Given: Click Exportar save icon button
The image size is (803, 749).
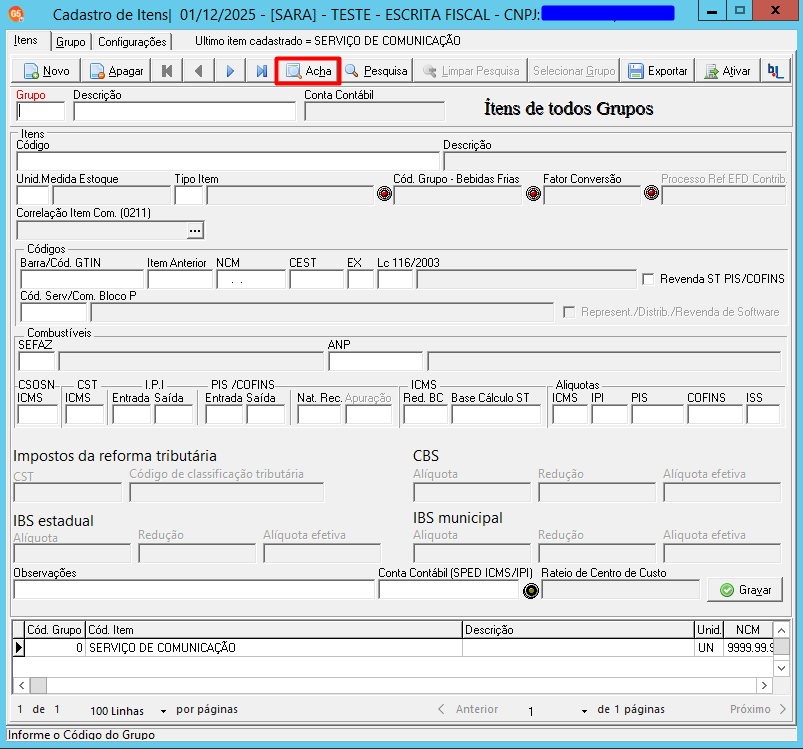Looking at the screenshot, I should click(x=658, y=71).
